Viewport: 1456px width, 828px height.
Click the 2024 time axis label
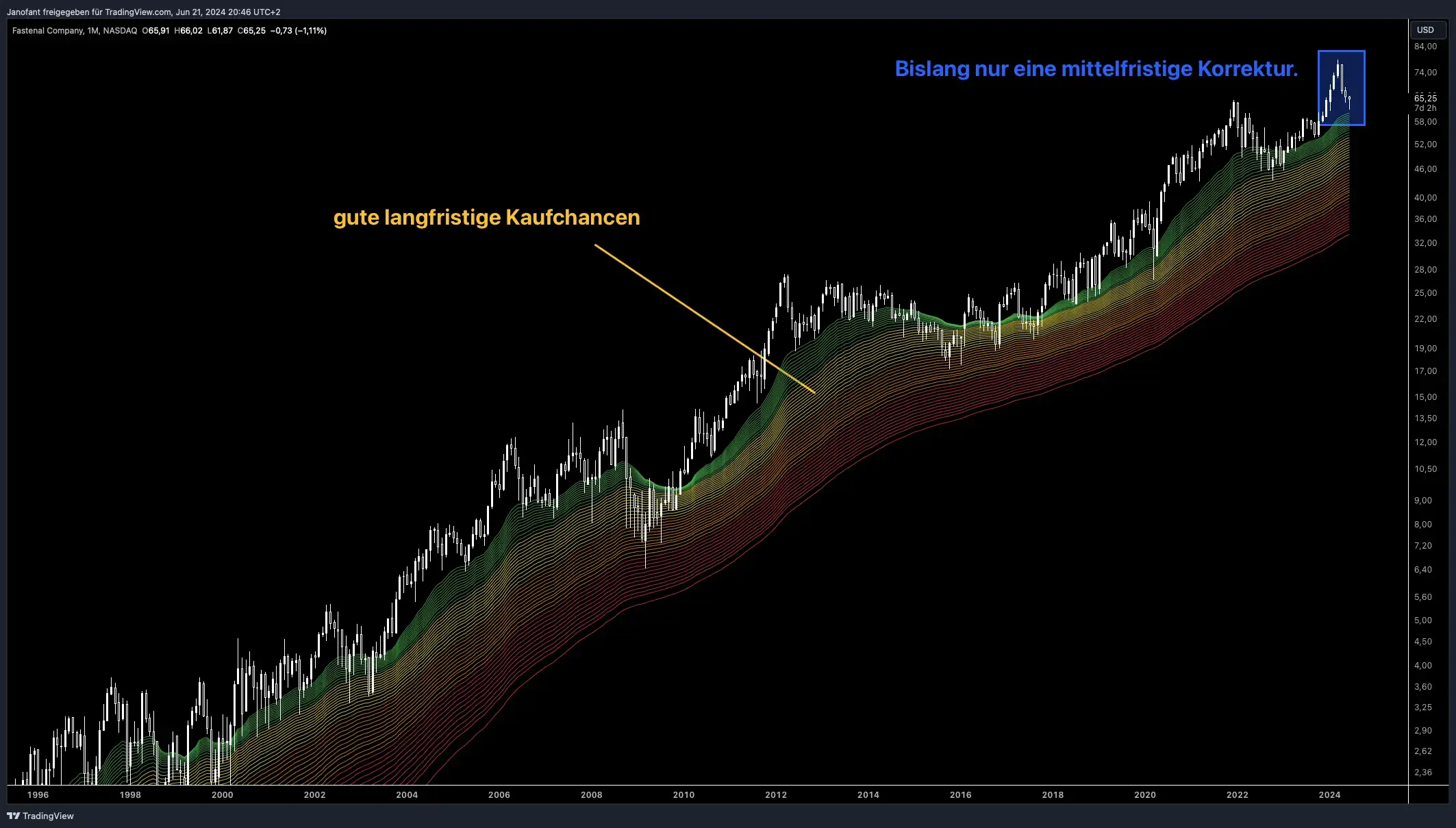(1329, 795)
